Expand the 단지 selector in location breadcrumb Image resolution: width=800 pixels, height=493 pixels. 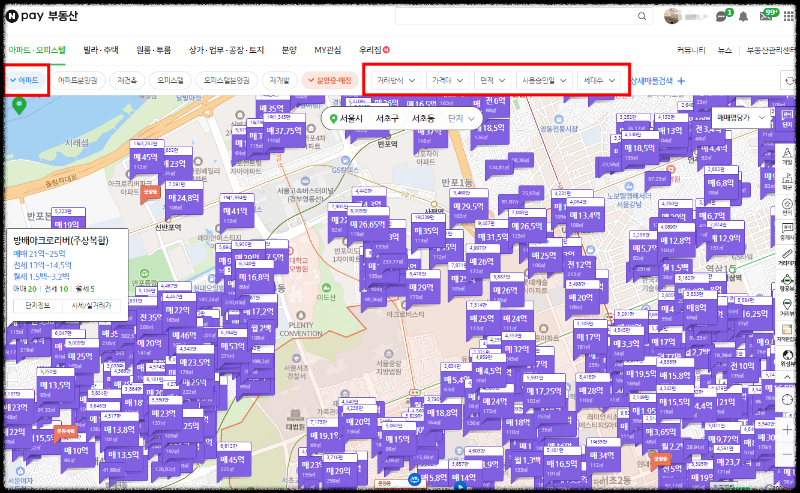tap(461, 118)
